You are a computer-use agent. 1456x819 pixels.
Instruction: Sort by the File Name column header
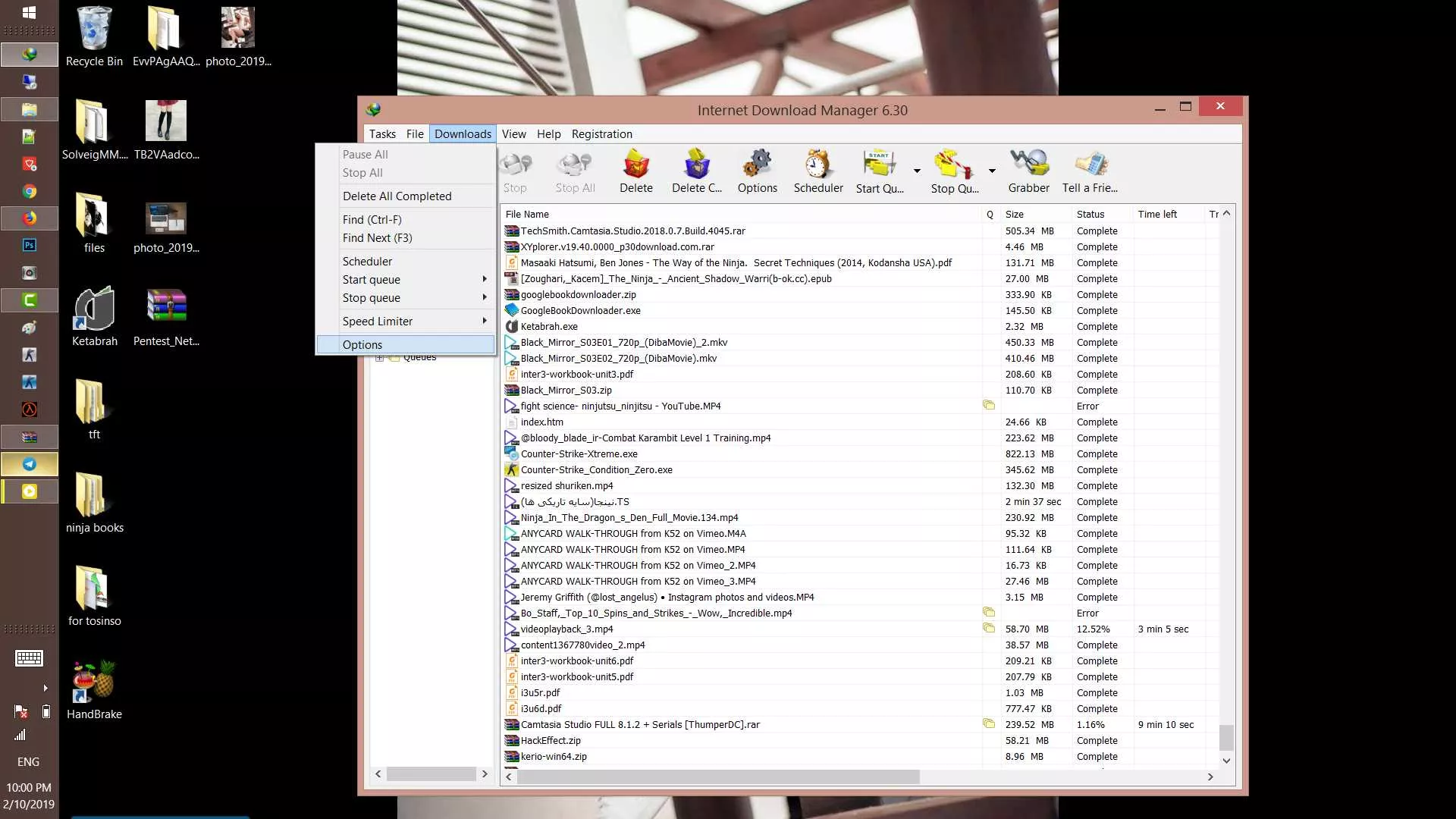click(741, 215)
